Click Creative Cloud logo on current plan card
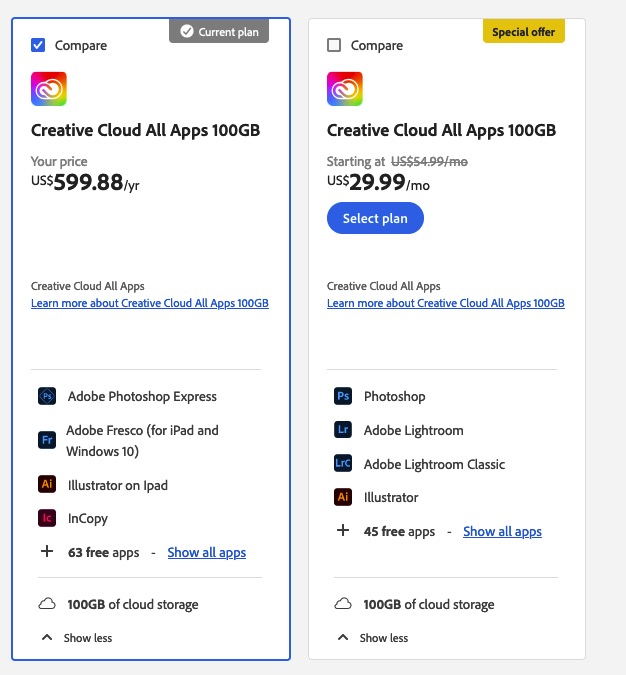This screenshot has width=626, height=675. tap(49, 89)
